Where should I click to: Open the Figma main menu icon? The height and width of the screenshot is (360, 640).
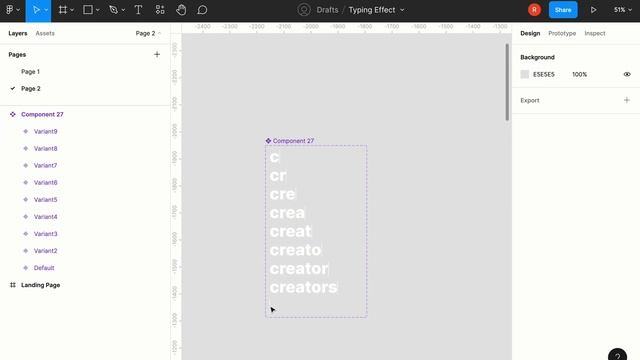click(x=10, y=10)
